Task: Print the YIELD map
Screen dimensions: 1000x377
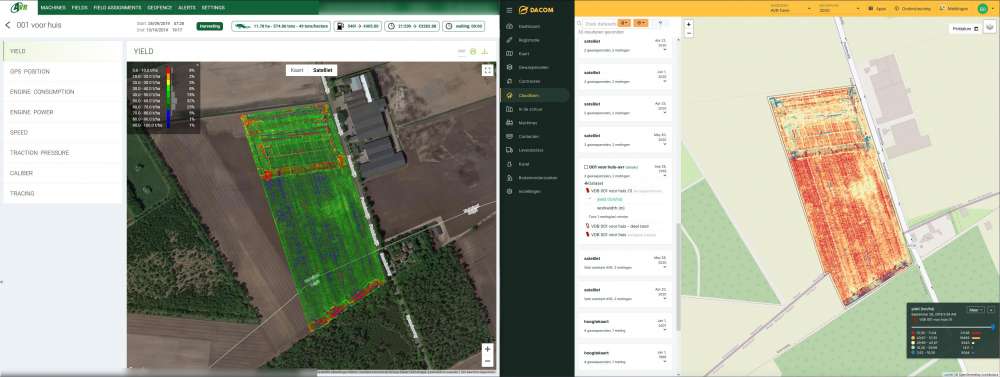Action: 473,52
